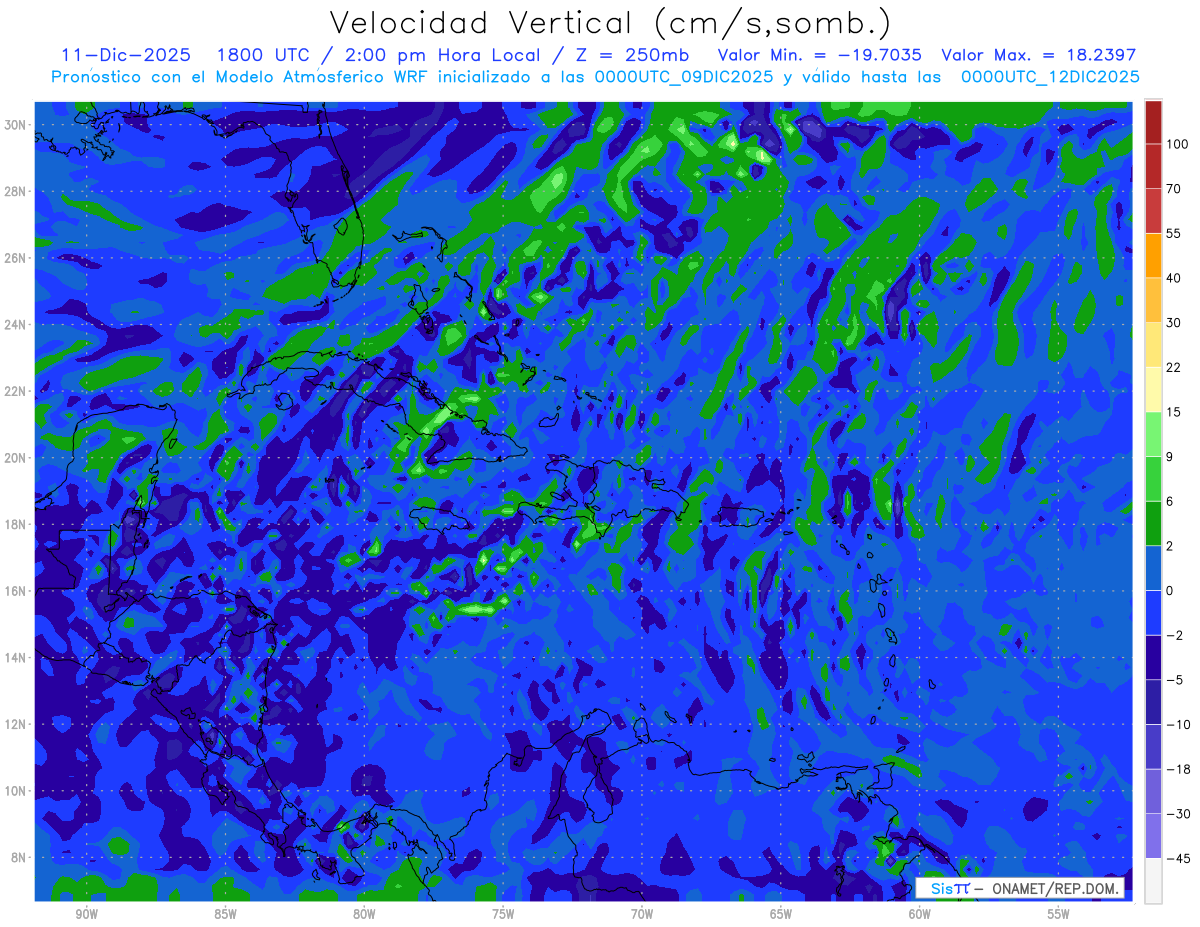Select the dark navy swatch between -5 and -2
The height and width of the screenshot is (927, 1200).
(x=1153, y=657)
